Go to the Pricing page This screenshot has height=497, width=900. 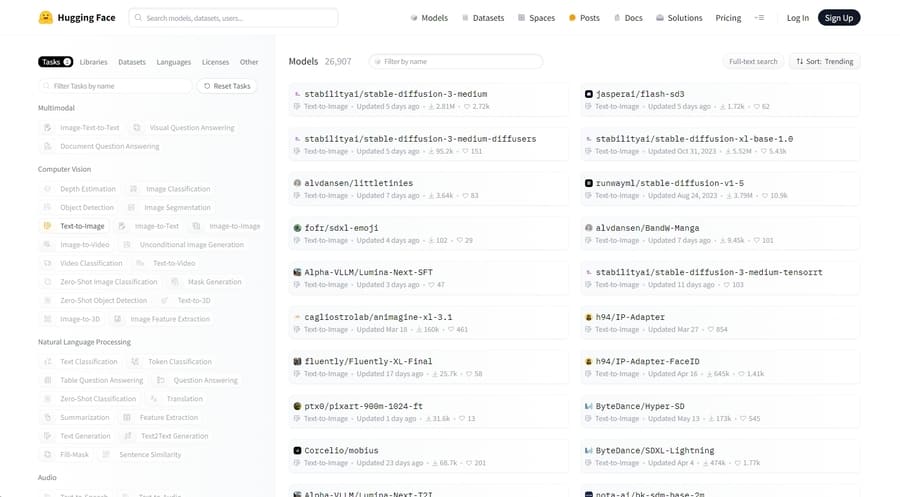728,18
